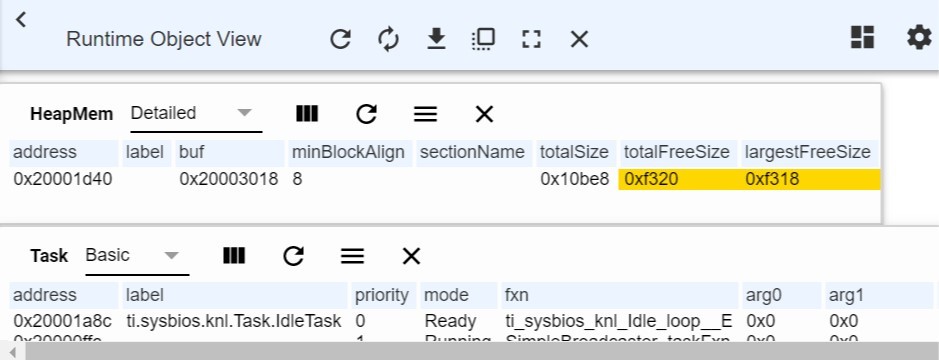Click the download icon in the toolbar
The width and height of the screenshot is (939, 360).
[437, 40]
